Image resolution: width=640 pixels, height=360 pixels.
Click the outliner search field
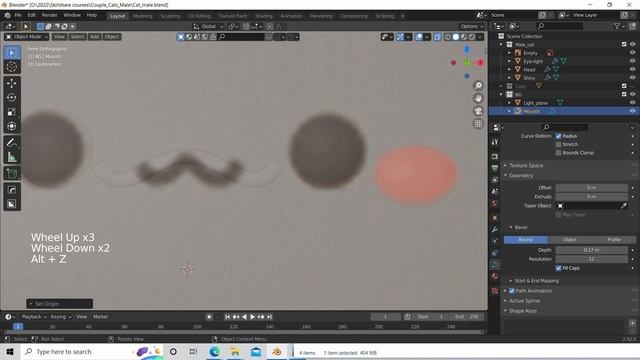[x=559, y=26]
